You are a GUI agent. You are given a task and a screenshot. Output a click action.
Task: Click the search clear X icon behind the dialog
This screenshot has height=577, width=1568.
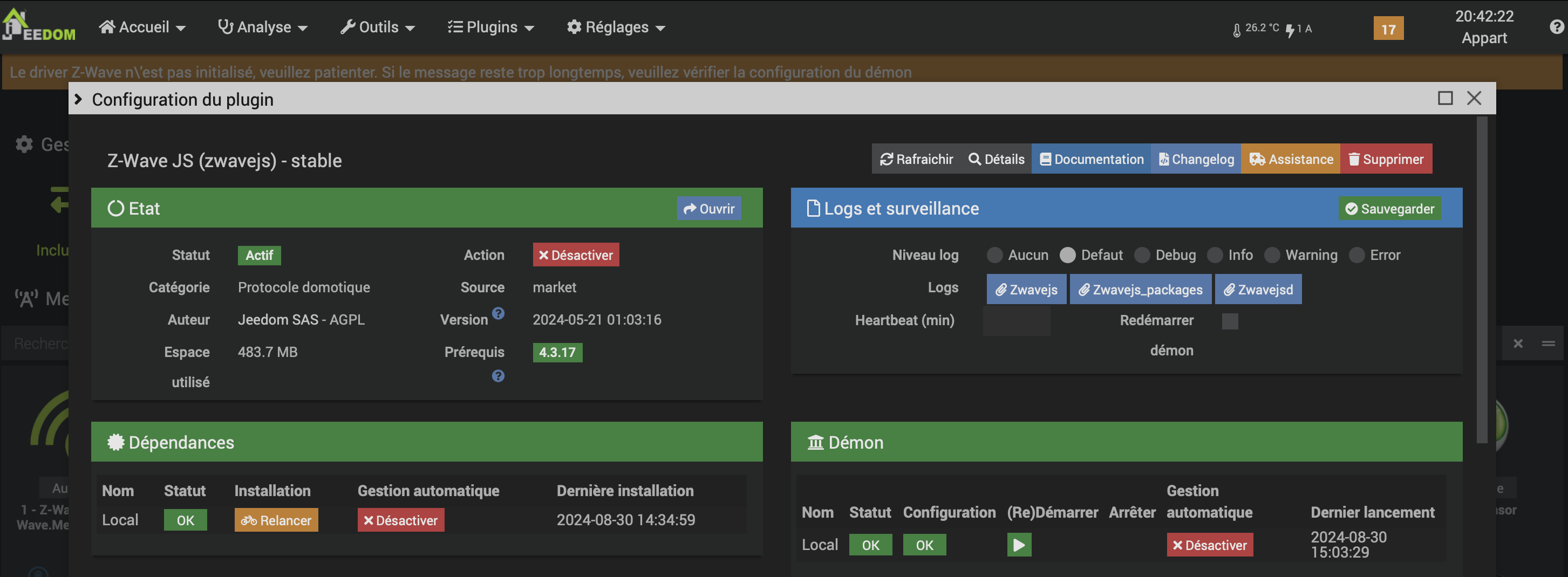coord(1518,344)
